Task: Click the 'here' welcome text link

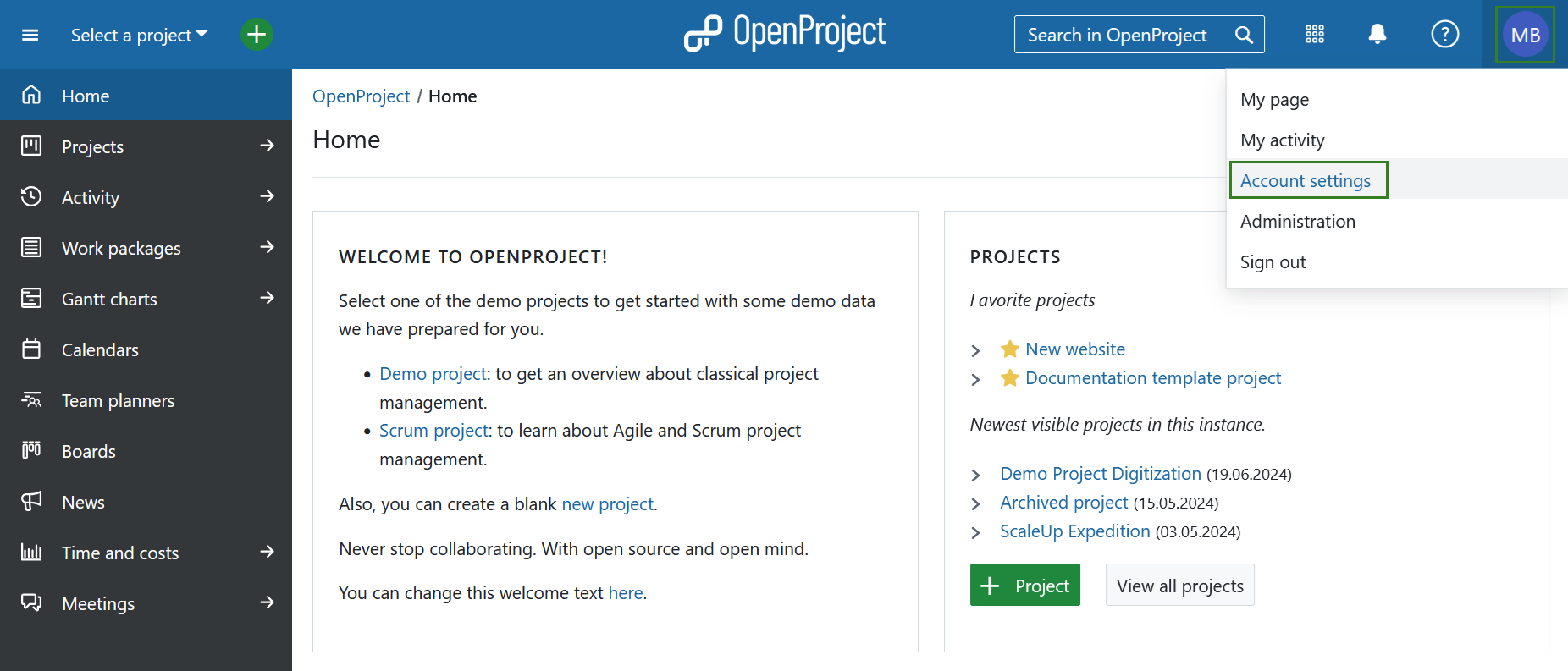Action: pos(626,592)
